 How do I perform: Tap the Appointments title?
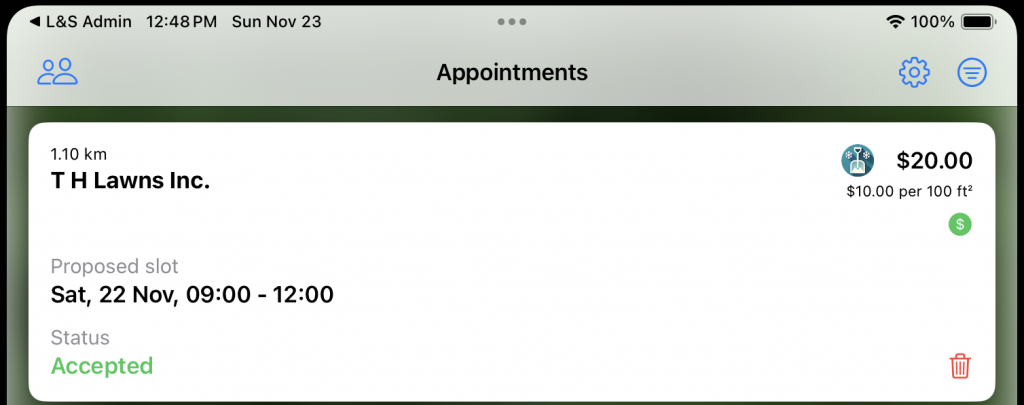tap(512, 72)
